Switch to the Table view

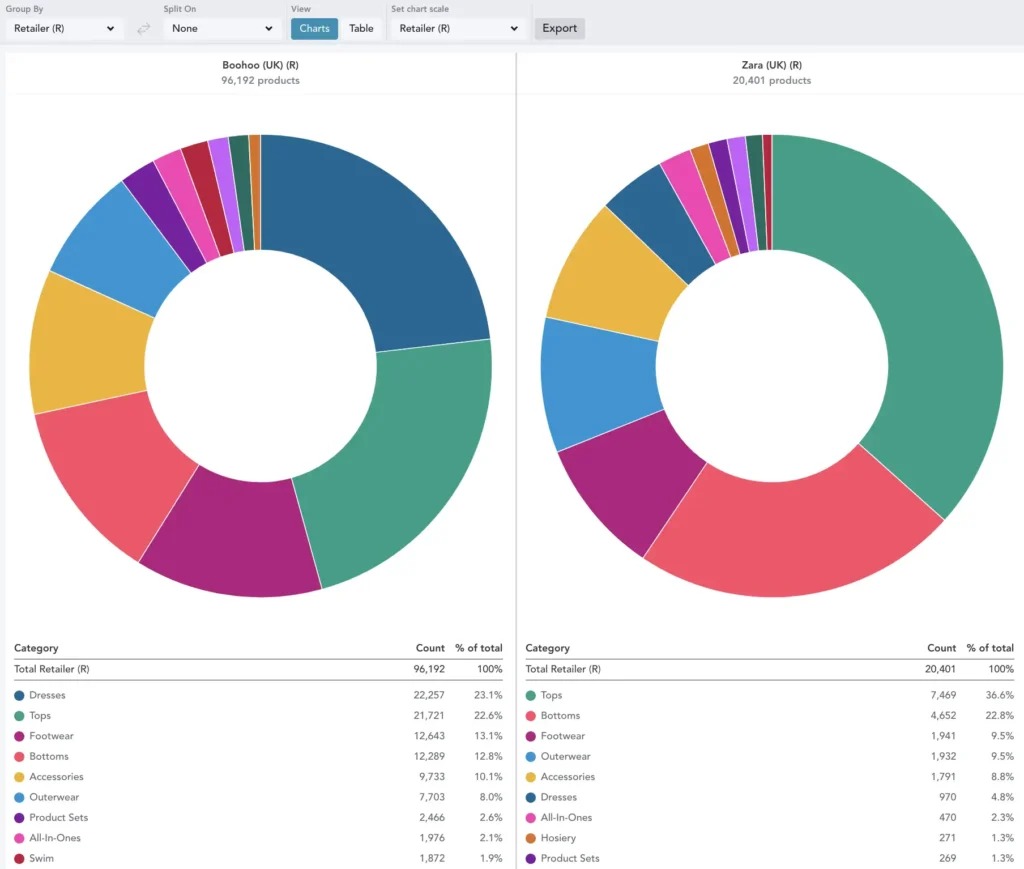361,29
